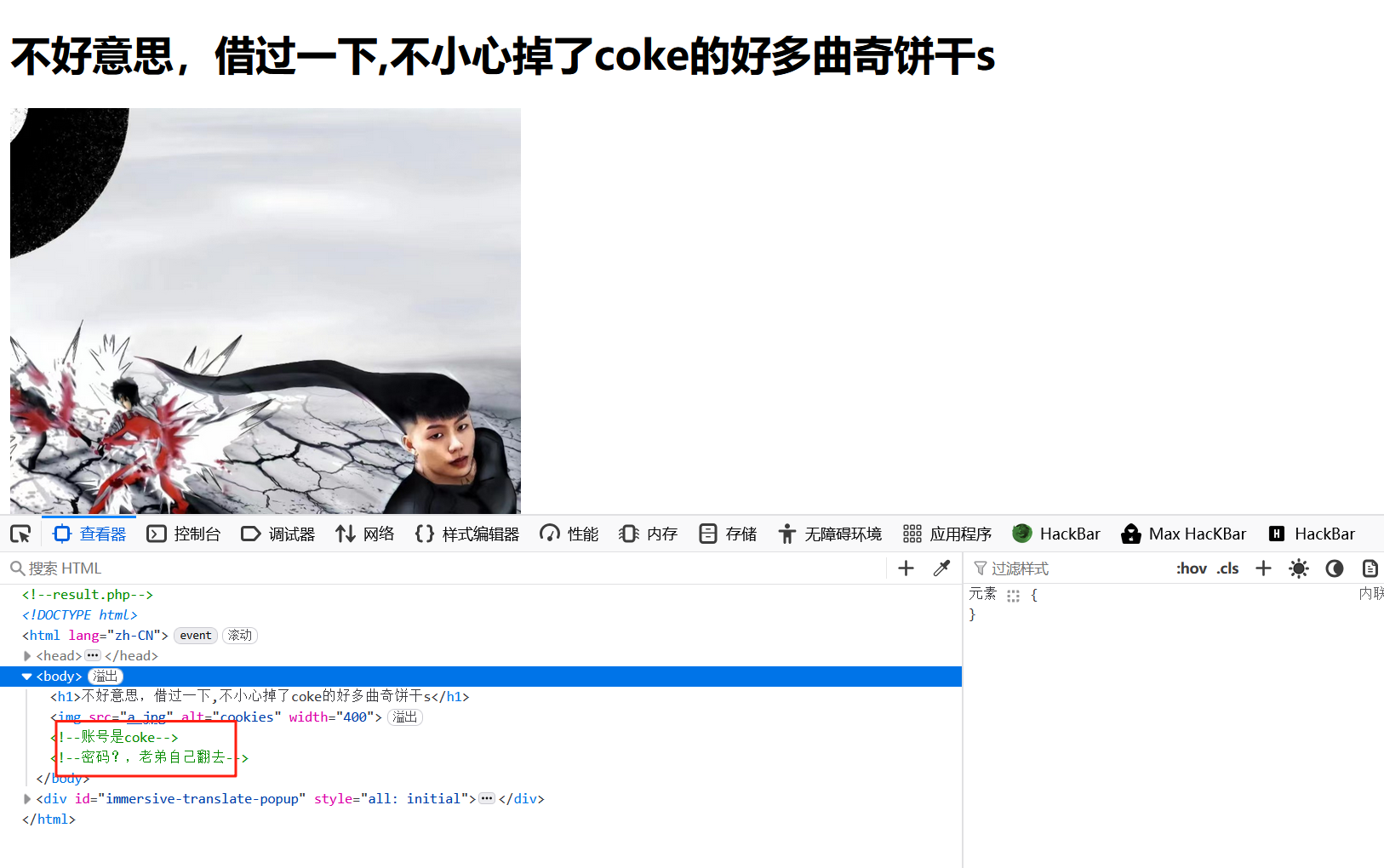Open the Max HacKBar extension panel
The image size is (1384, 868).
click(x=1184, y=534)
